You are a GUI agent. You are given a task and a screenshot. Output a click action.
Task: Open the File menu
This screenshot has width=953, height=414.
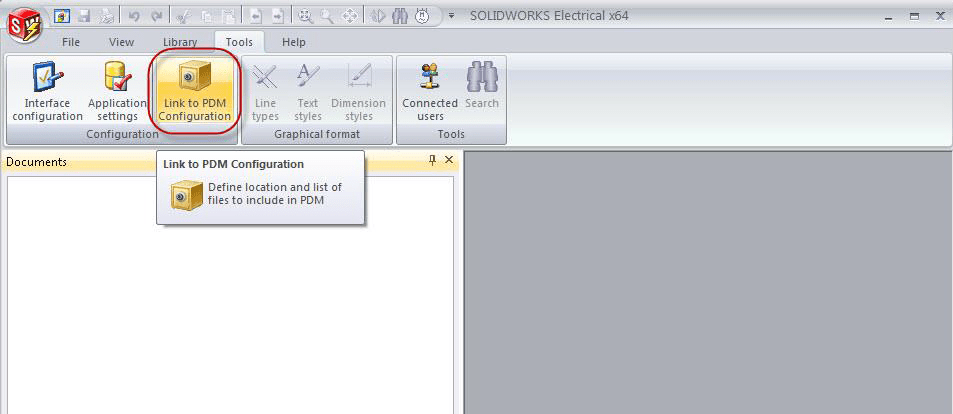pyautogui.click(x=71, y=42)
